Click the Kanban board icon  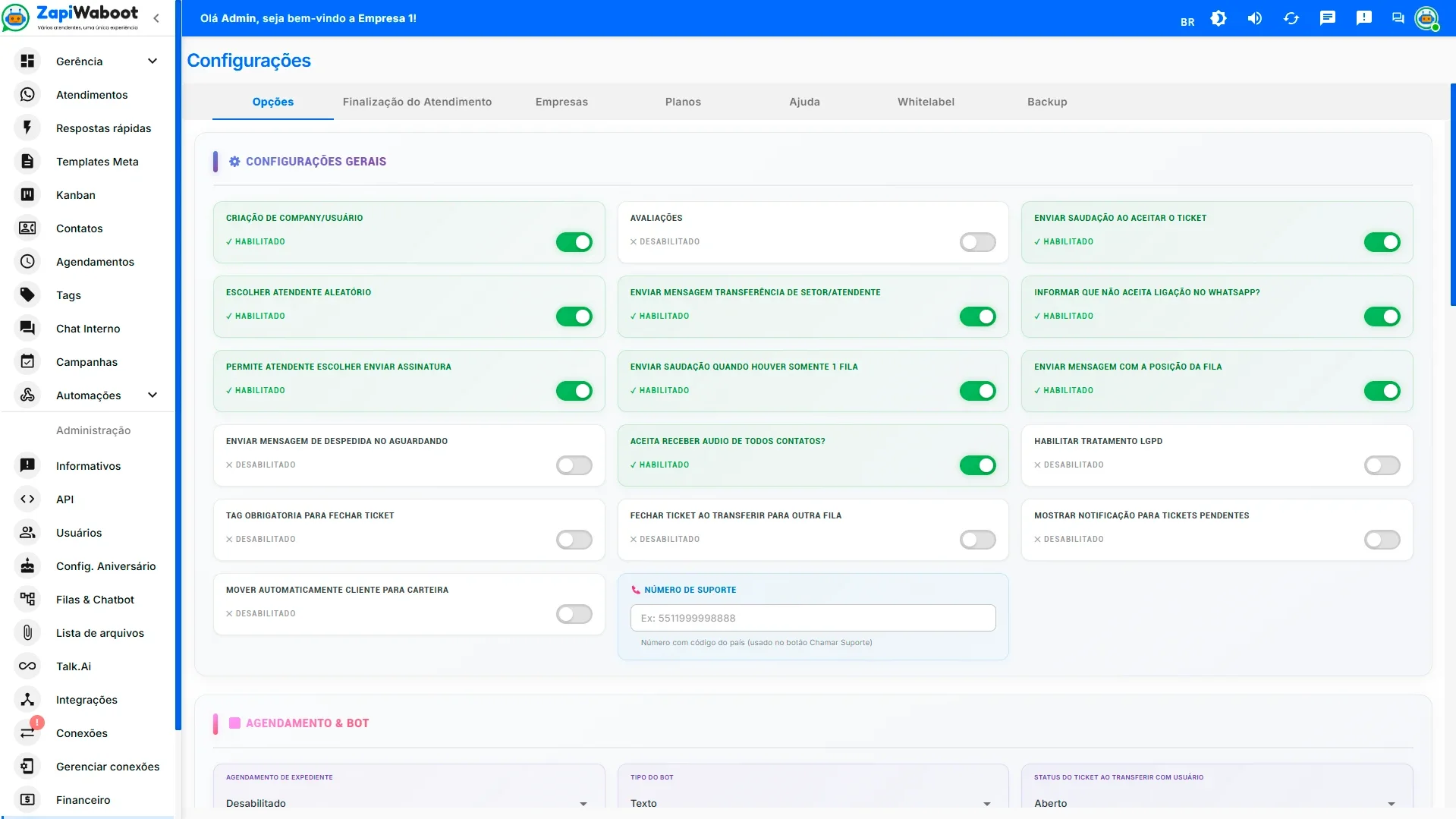point(27,194)
